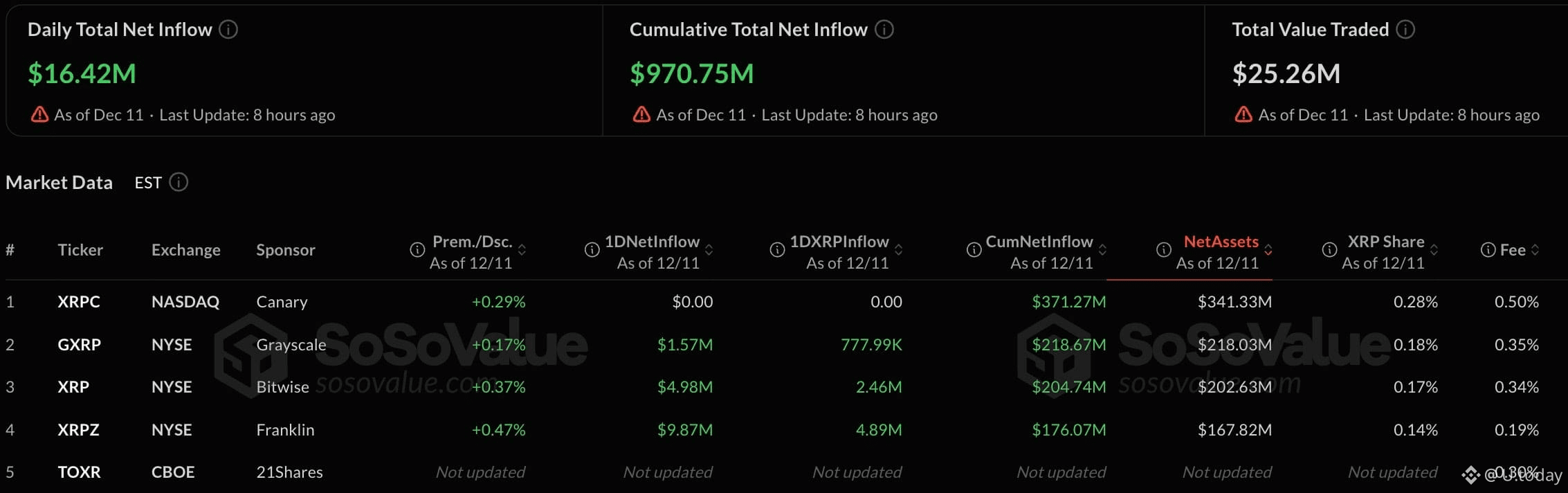Viewport: 1568px width, 493px height.
Task: Click info icon before XRP Share header
Action: [x=1329, y=250]
